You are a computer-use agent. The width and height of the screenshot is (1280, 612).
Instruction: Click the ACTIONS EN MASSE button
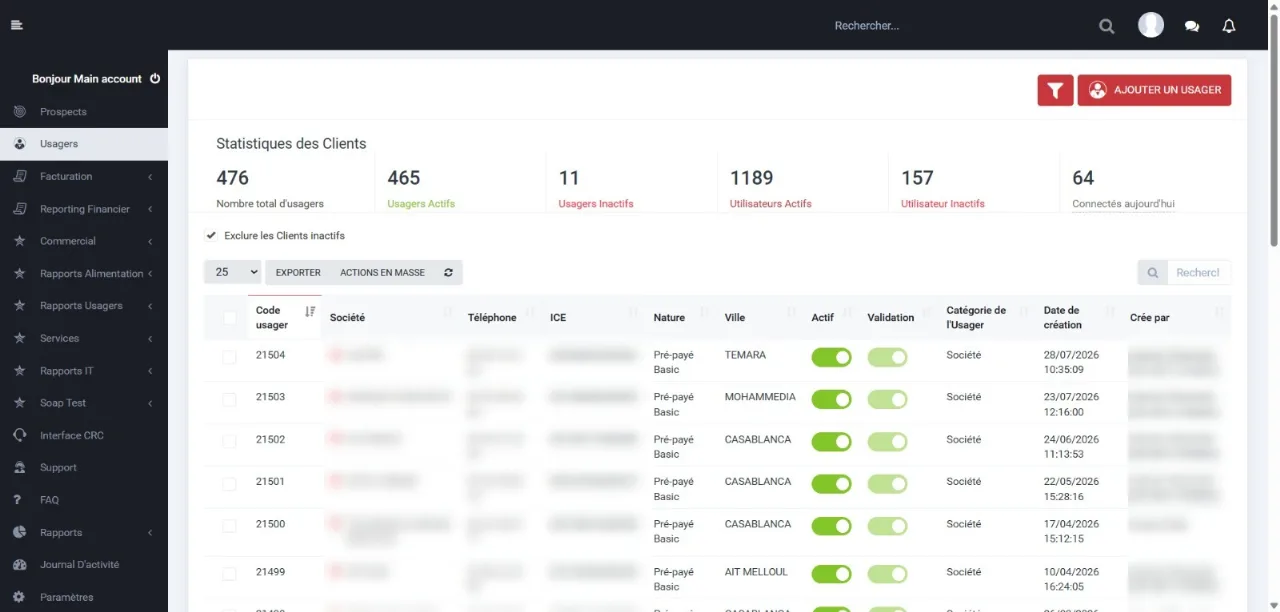point(382,272)
